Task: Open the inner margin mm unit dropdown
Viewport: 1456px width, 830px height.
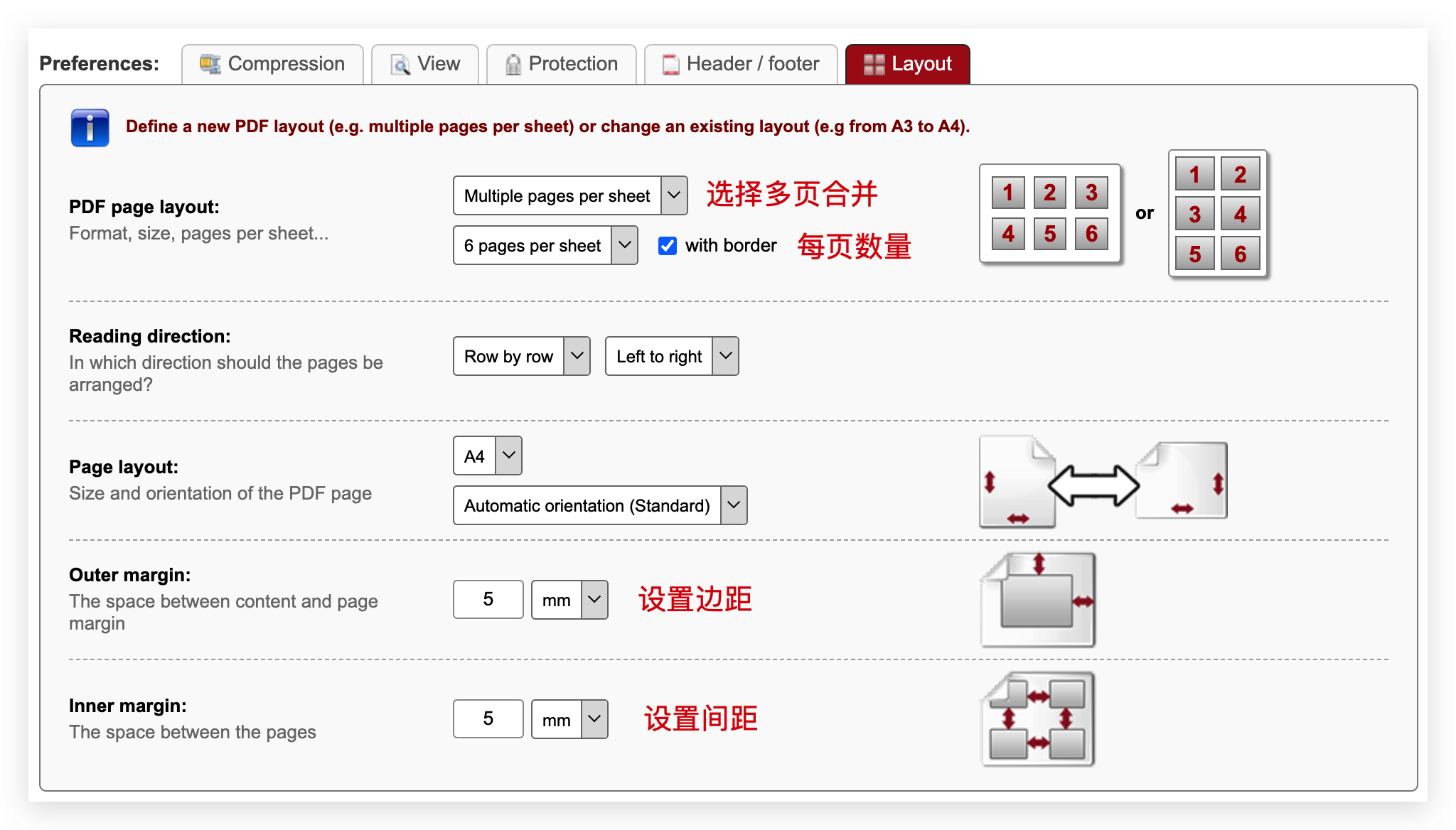Action: (x=569, y=719)
